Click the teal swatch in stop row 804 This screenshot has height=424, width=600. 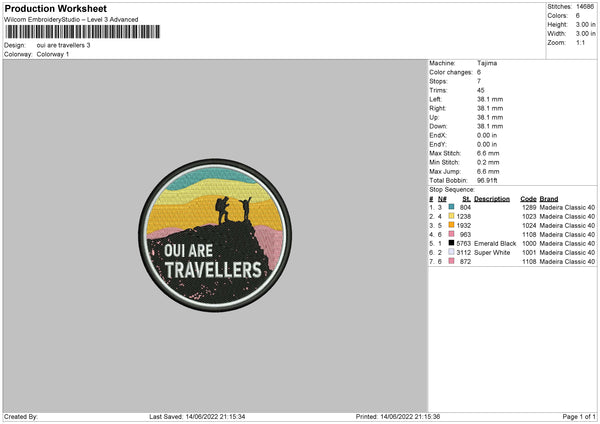[x=452, y=207]
